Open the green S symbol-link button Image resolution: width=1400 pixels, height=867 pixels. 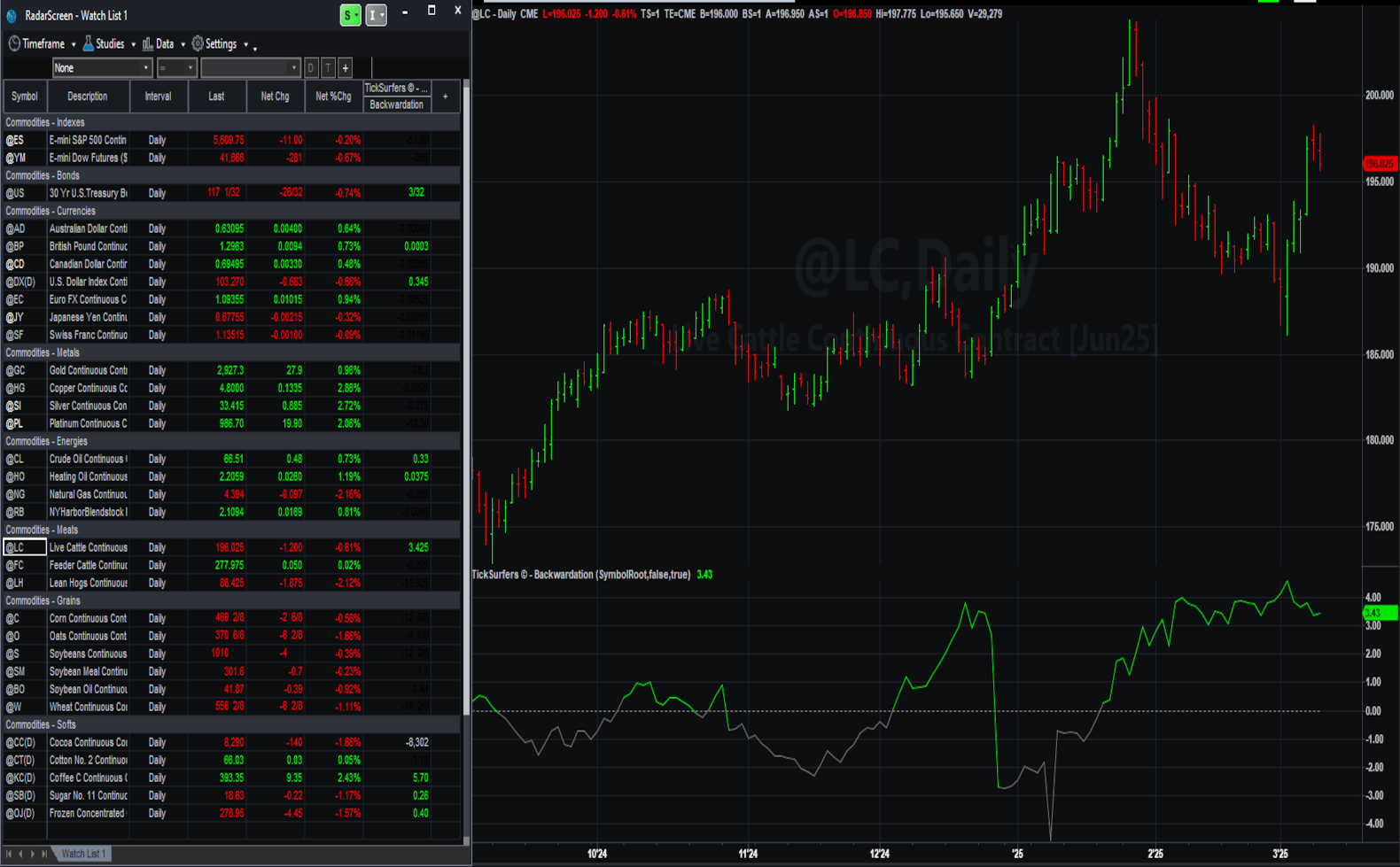coord(350,15)
